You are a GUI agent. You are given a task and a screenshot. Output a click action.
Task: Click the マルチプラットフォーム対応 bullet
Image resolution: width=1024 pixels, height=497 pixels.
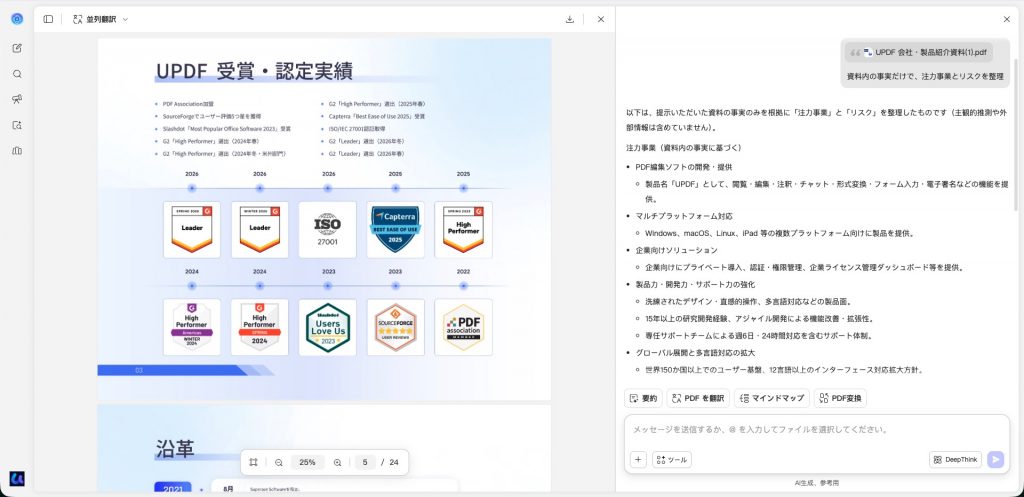pos(684,216)
